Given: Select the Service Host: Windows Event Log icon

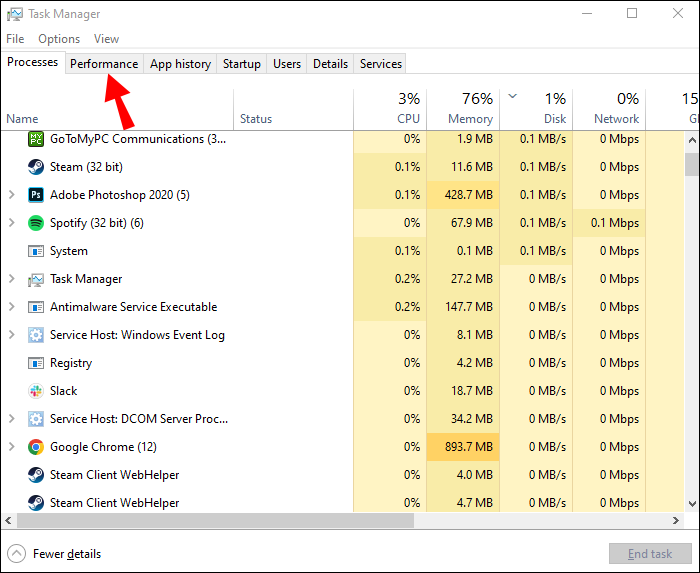Looking at the screenshot, I should pos(36,335).
